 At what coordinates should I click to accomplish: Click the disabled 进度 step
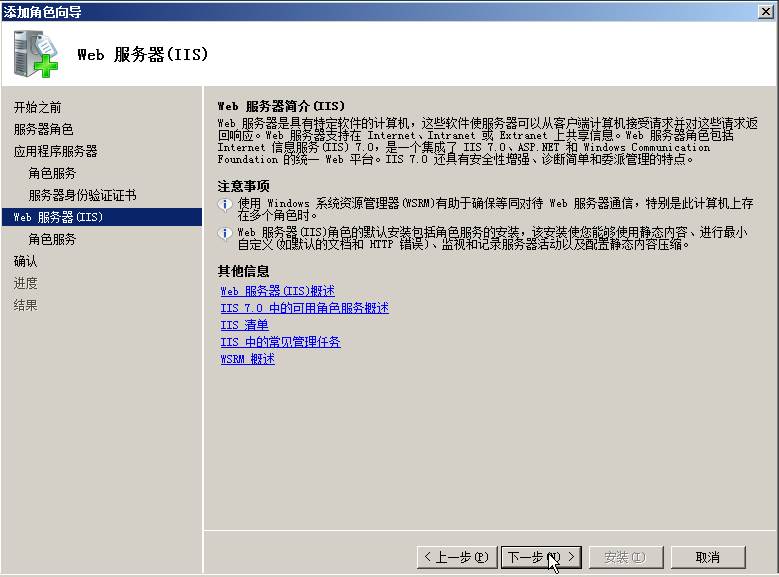[x=25, y=283]
